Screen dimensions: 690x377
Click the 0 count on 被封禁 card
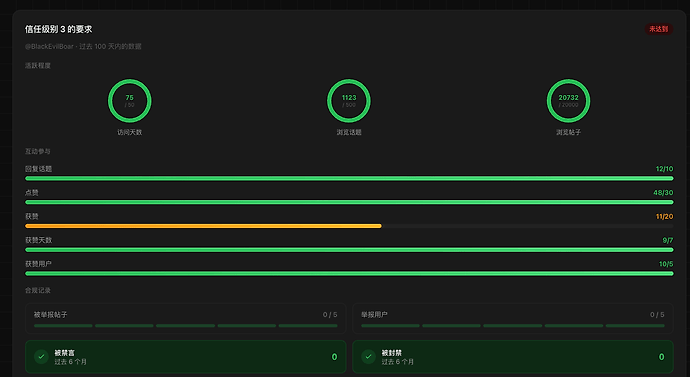(x=661, y=357)
